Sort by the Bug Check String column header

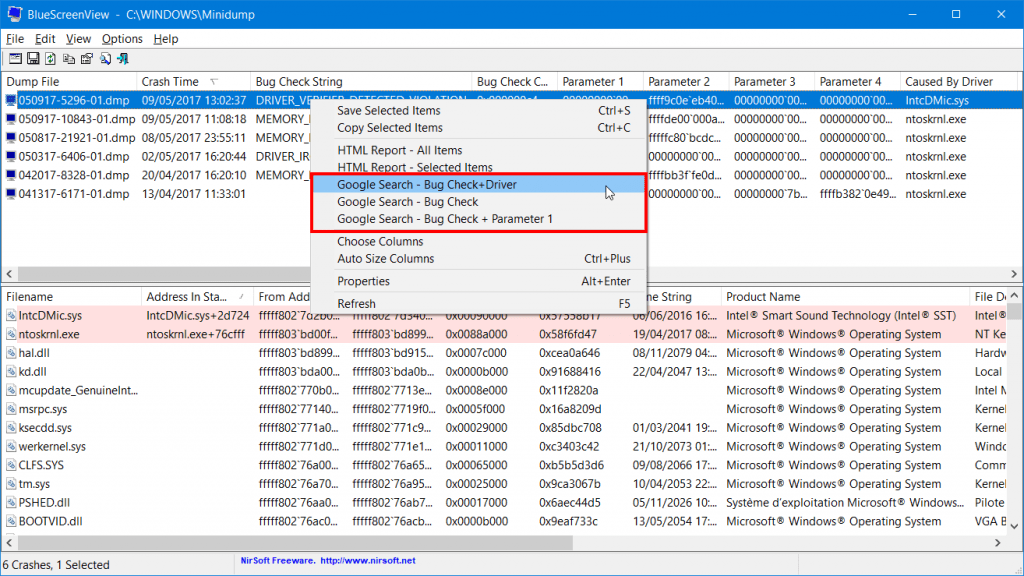click(361, 82)
